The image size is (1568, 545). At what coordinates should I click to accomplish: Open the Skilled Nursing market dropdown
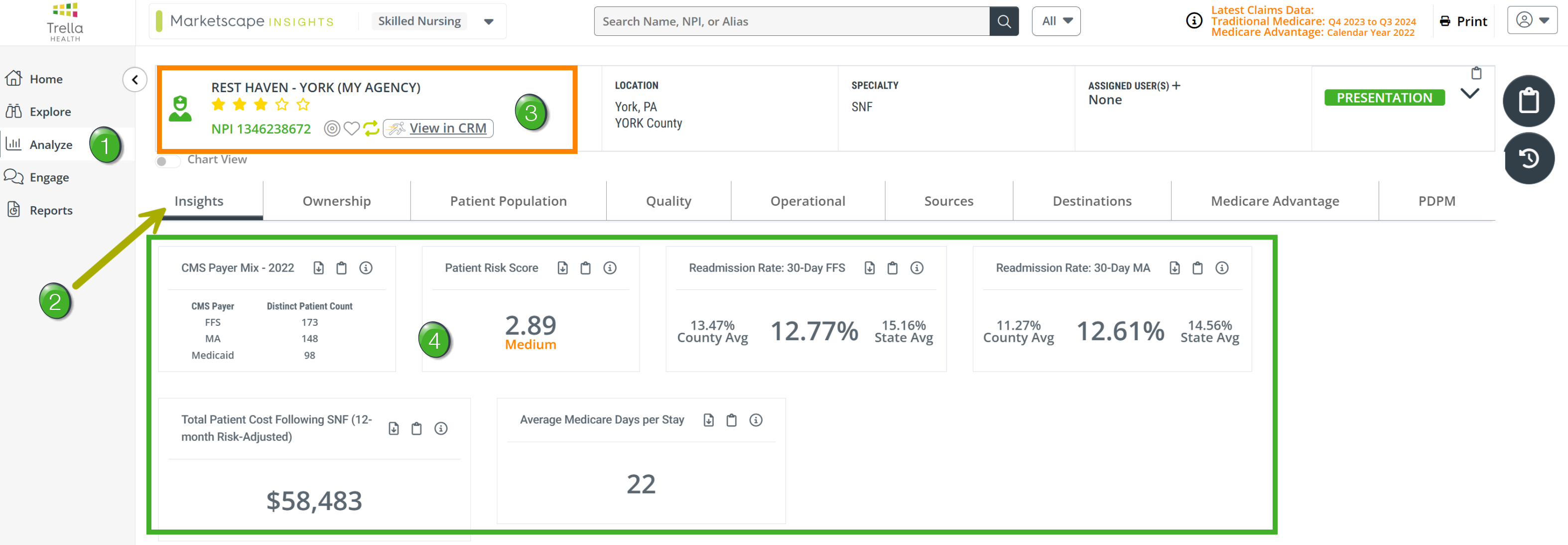pos(488,21)
